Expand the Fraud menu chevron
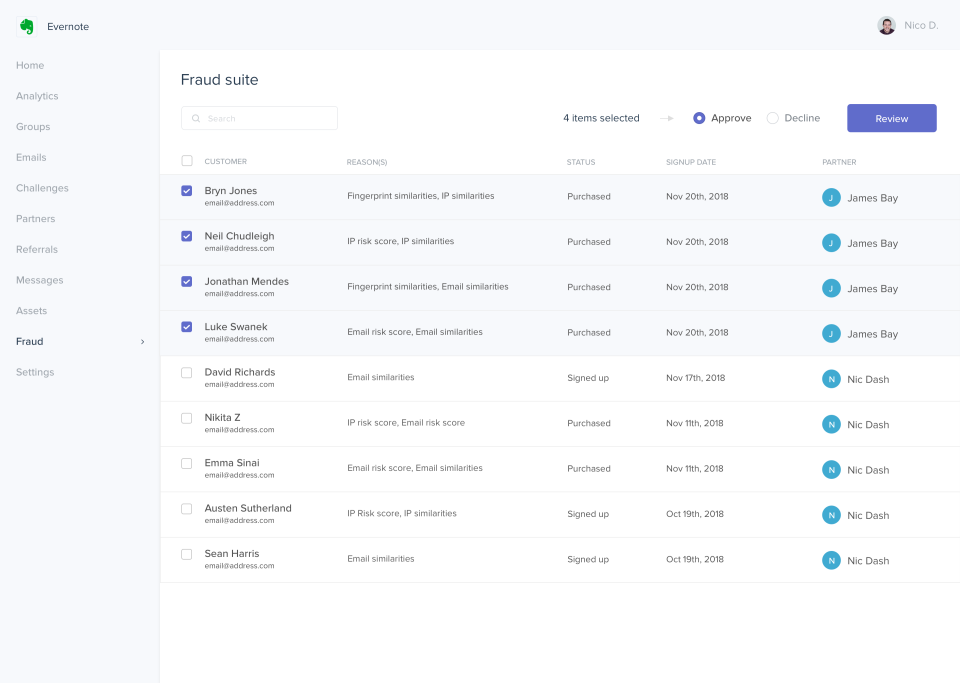Screen dimensions: 960x683 click(x=142, y=342)
